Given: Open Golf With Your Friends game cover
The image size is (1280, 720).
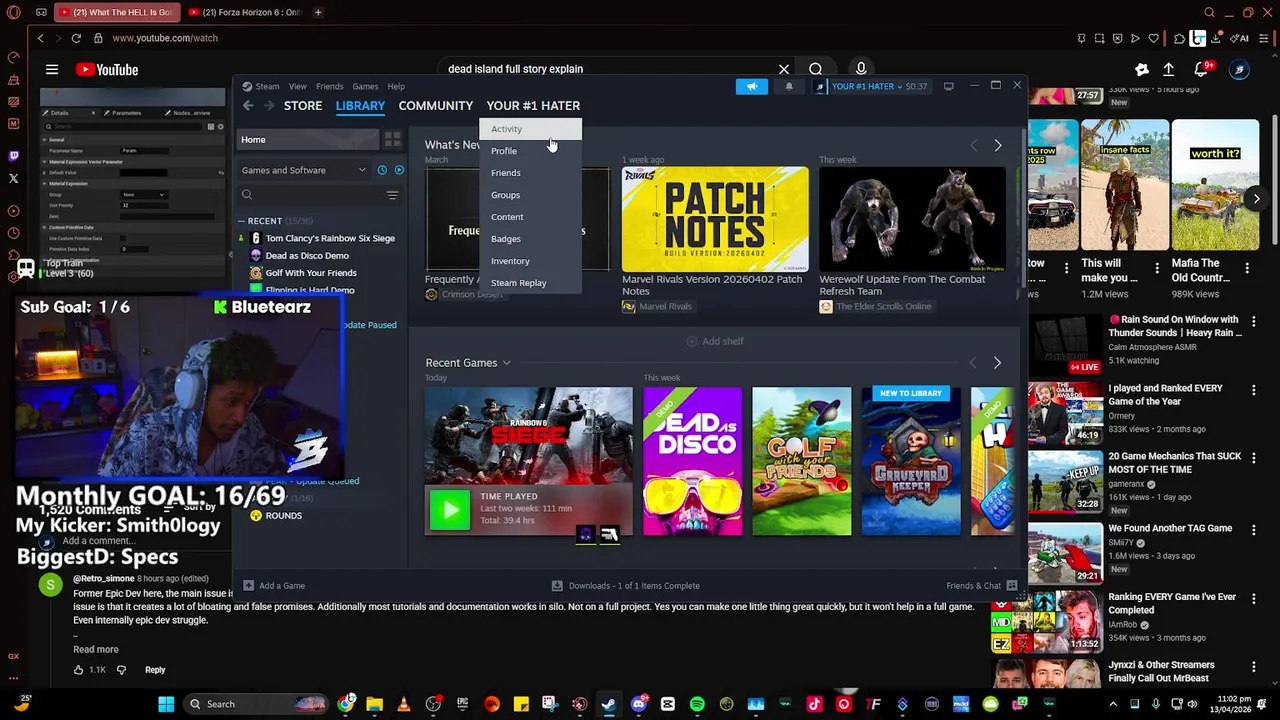Looking at the screenshot, I should click(801, 461).
